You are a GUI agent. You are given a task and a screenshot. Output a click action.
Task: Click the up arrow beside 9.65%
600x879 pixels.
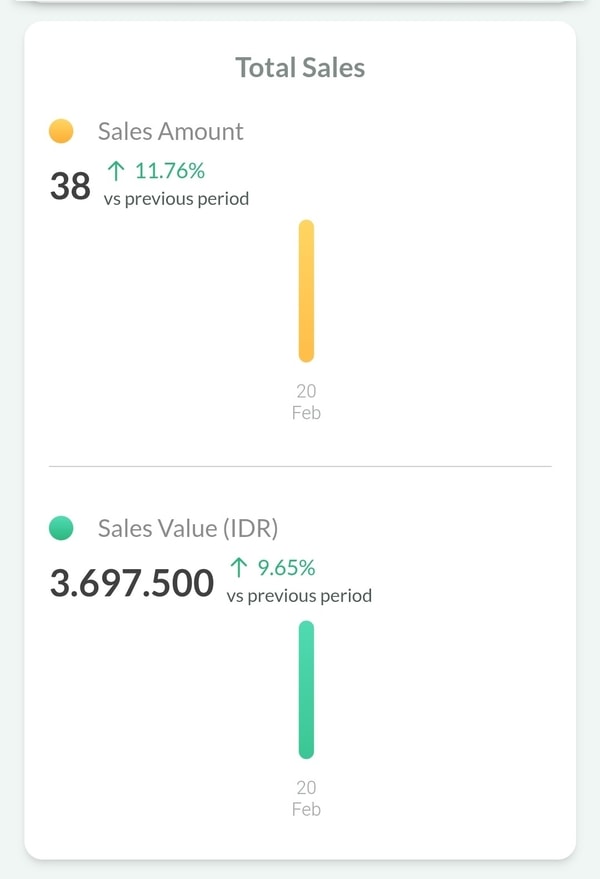pos(238,568)
